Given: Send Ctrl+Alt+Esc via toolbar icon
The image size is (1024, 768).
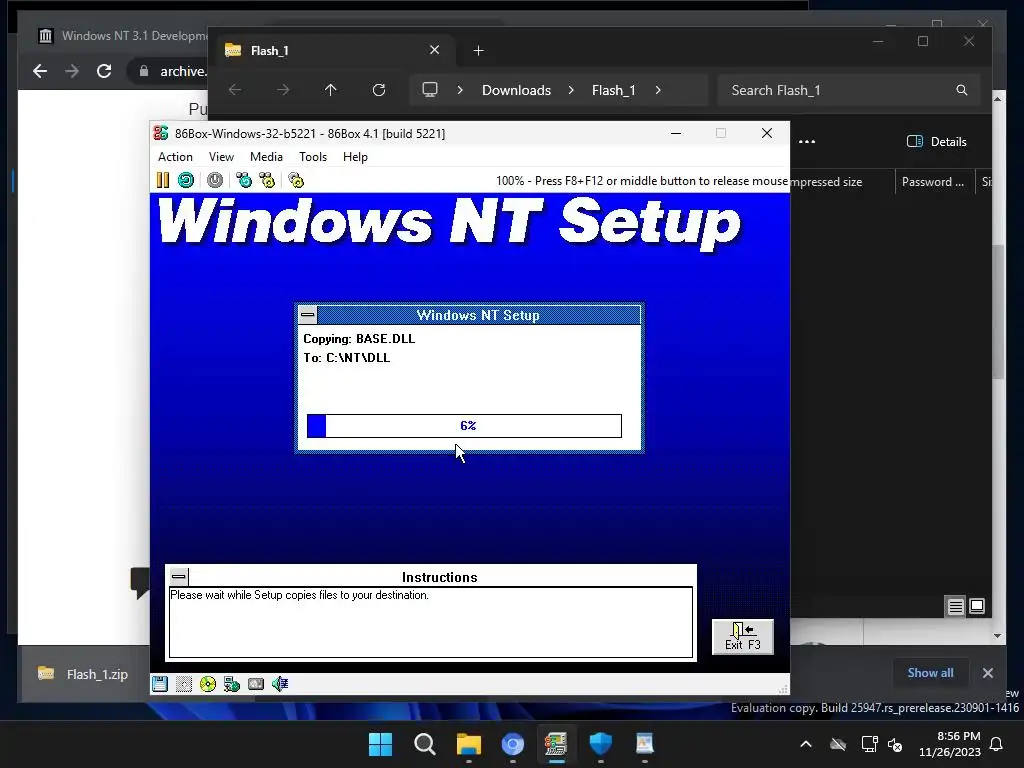Looking at the screenshot, I should coord(267,180).
